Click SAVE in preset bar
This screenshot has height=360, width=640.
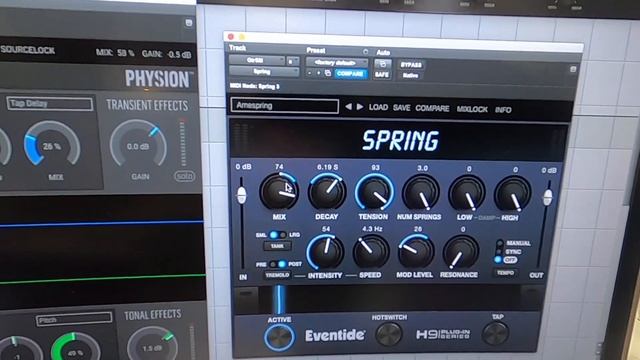(401, 108)
